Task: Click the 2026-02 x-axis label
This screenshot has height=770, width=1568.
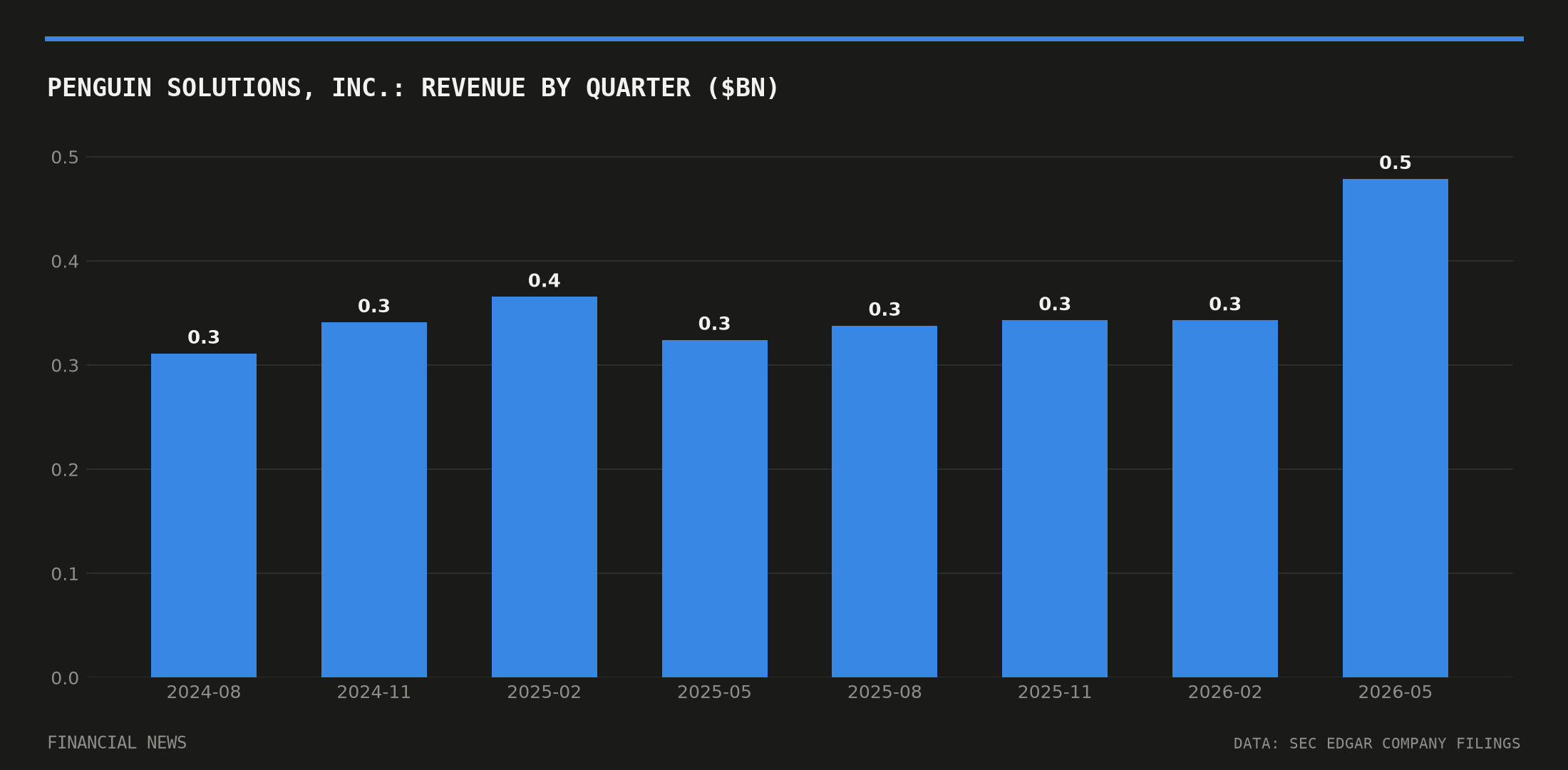Action: click(1225, 692)
